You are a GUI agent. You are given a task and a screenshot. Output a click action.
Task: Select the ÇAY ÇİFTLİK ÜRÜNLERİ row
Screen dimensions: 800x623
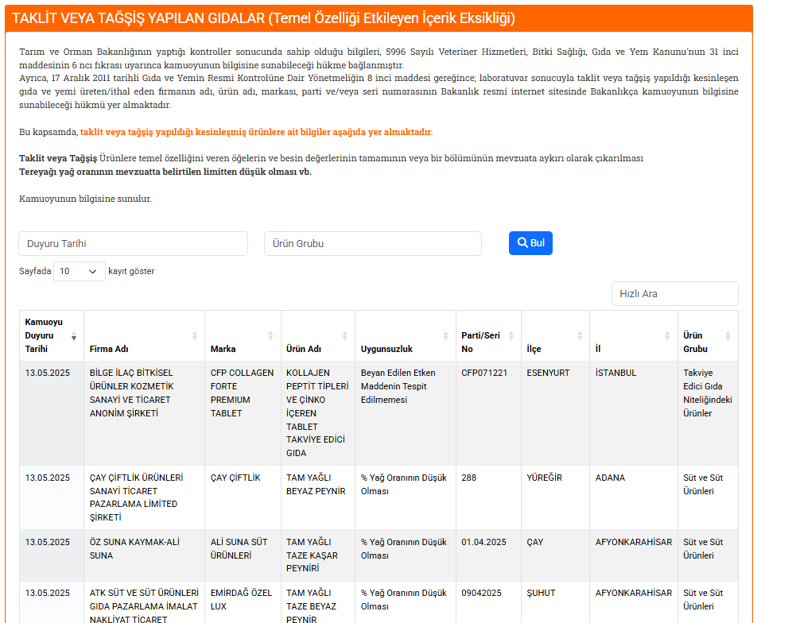[379, 497]
